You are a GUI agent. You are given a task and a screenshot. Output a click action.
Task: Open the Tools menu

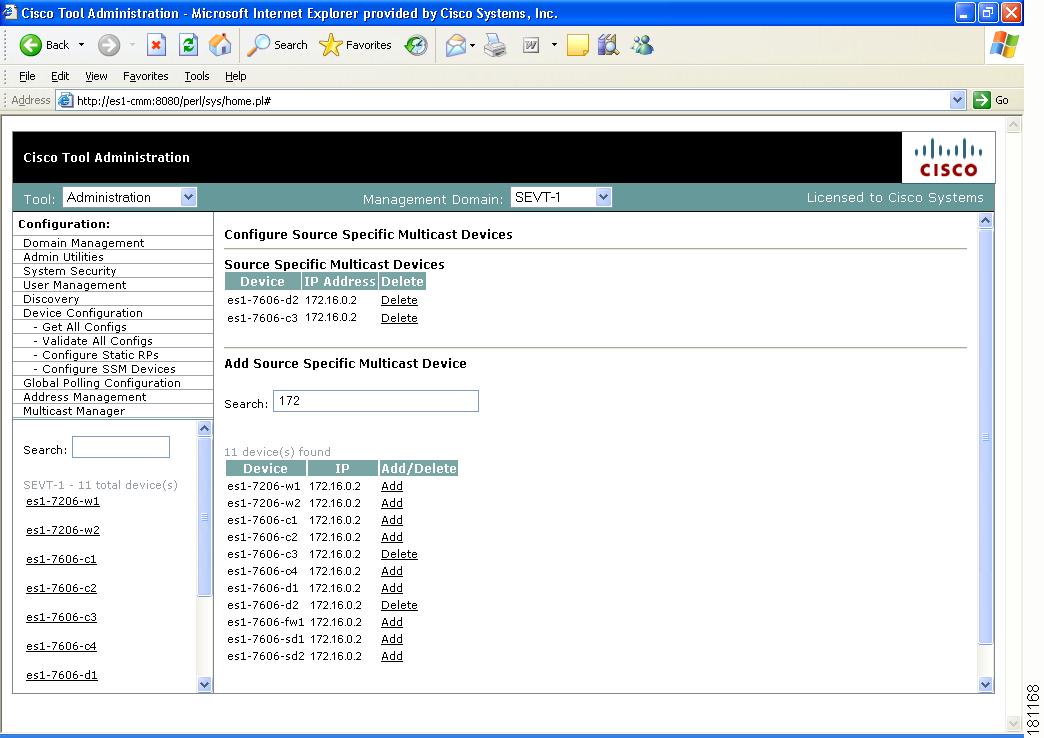196,76
